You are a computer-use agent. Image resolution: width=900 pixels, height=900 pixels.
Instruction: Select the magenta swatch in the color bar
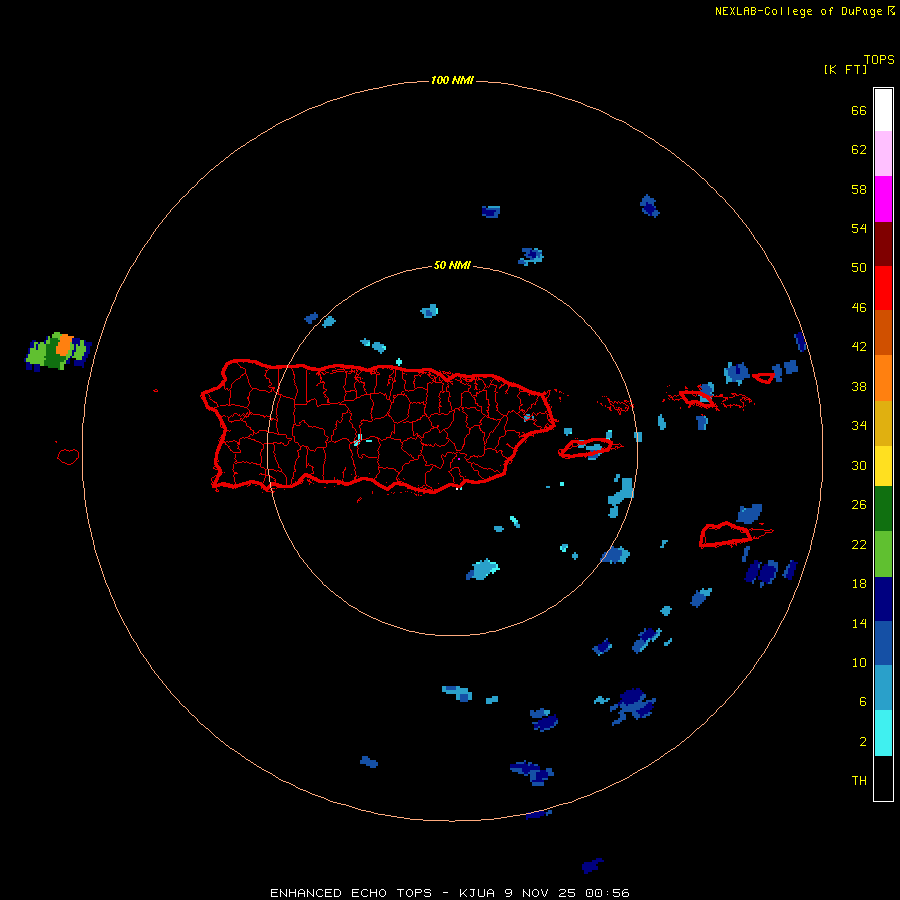pos(883,199)
